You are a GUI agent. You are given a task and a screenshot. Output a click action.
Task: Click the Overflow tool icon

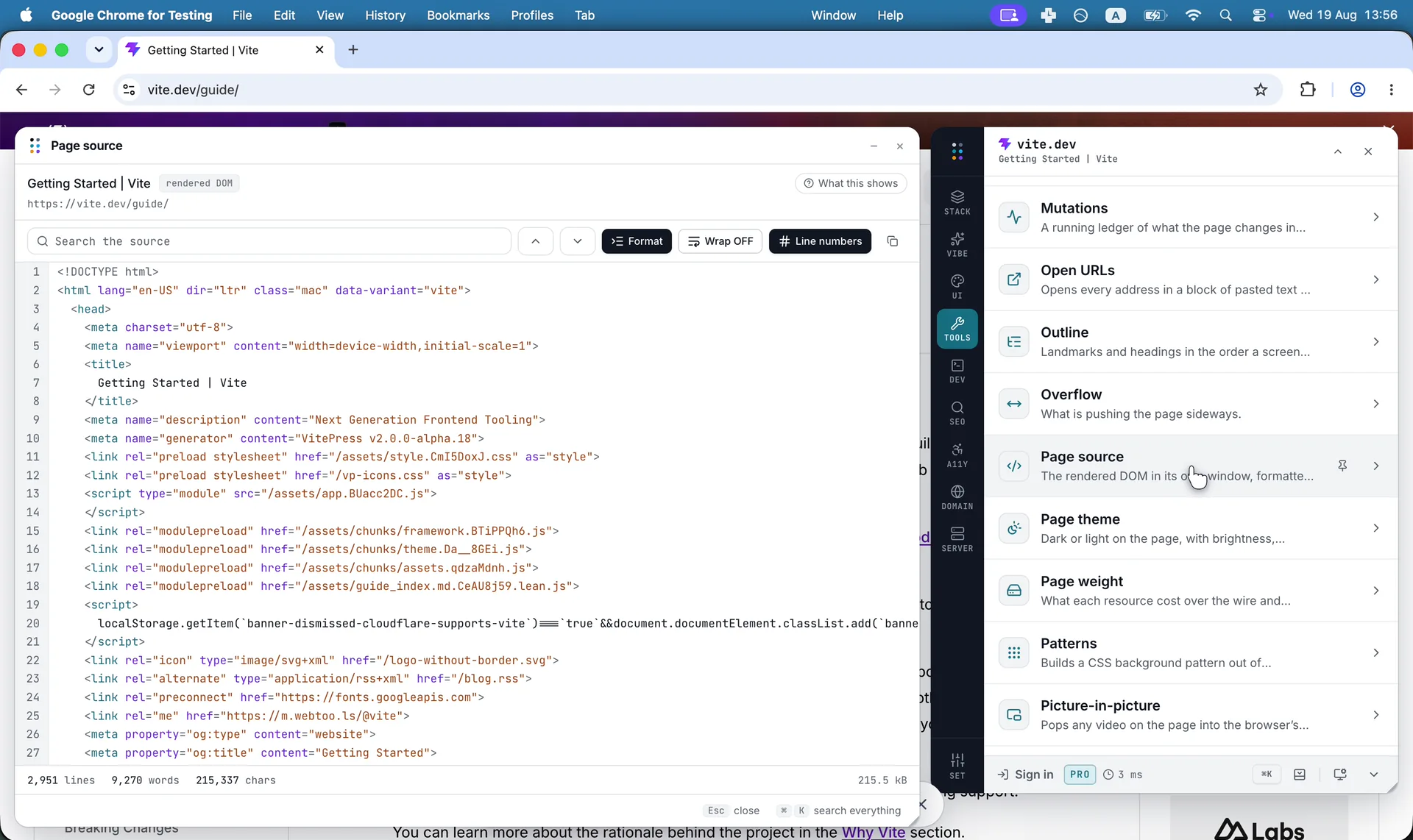1013,404
